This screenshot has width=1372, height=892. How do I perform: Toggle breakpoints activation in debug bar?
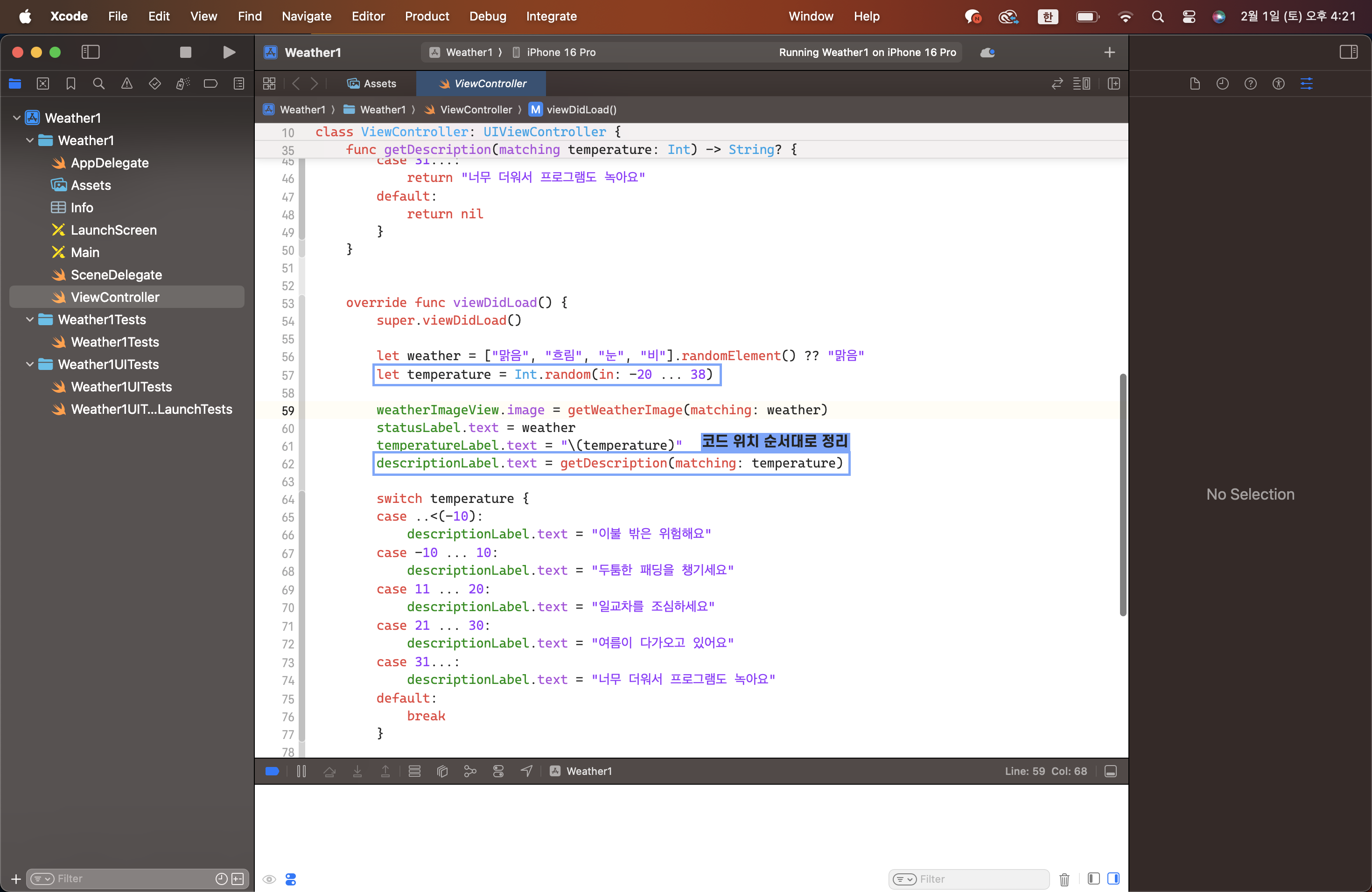pos(272,771)
